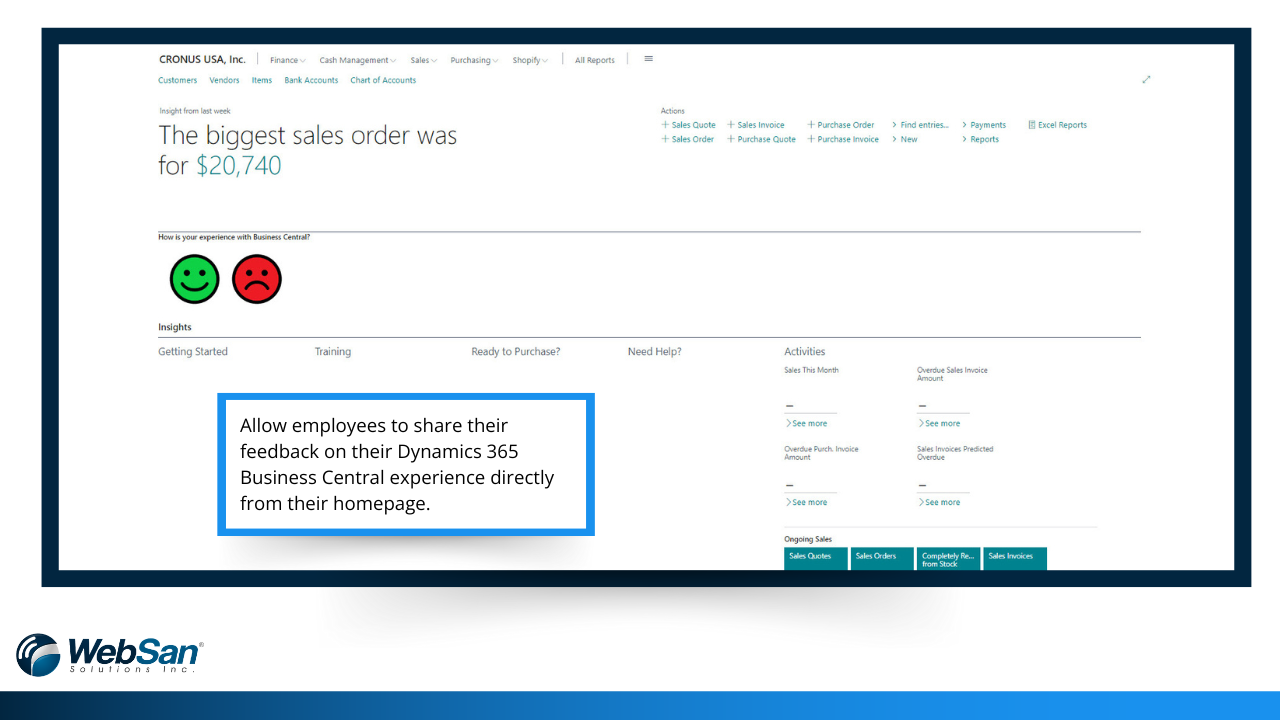Open the hamburger menu next to All Reports

648,59
